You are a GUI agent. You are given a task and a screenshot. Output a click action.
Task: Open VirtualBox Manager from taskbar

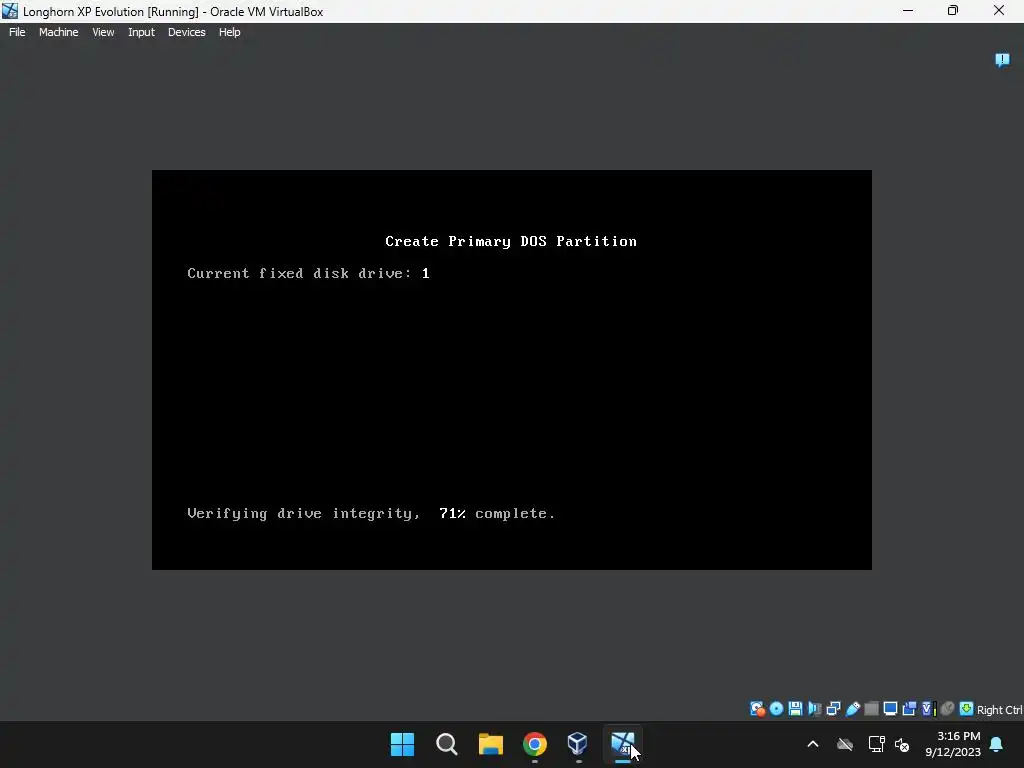[578, 744]
